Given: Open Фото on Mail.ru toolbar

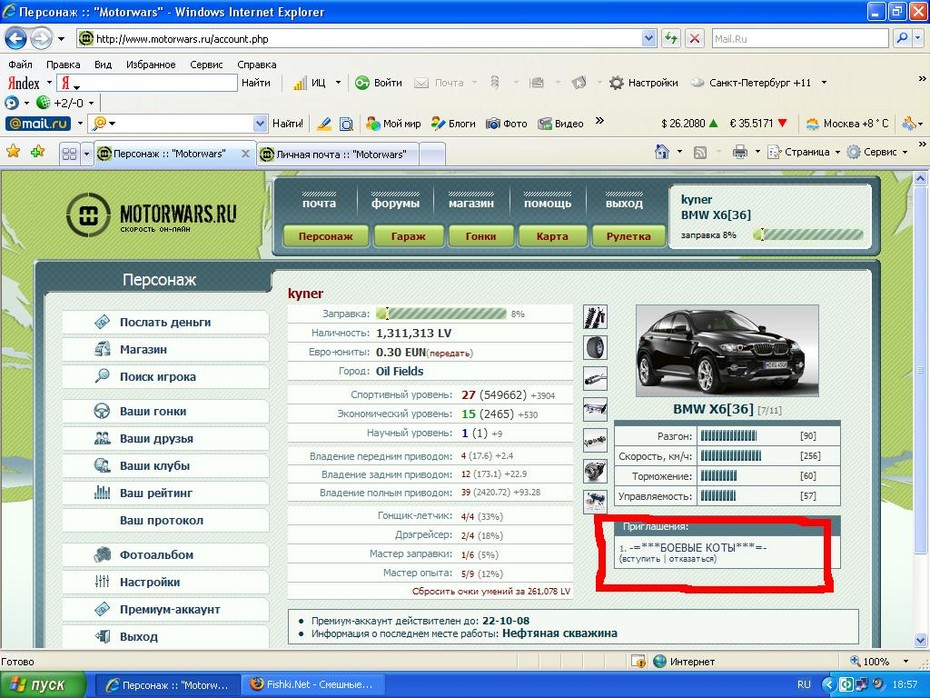Looking at the screenshot, I should coord(507,123).
